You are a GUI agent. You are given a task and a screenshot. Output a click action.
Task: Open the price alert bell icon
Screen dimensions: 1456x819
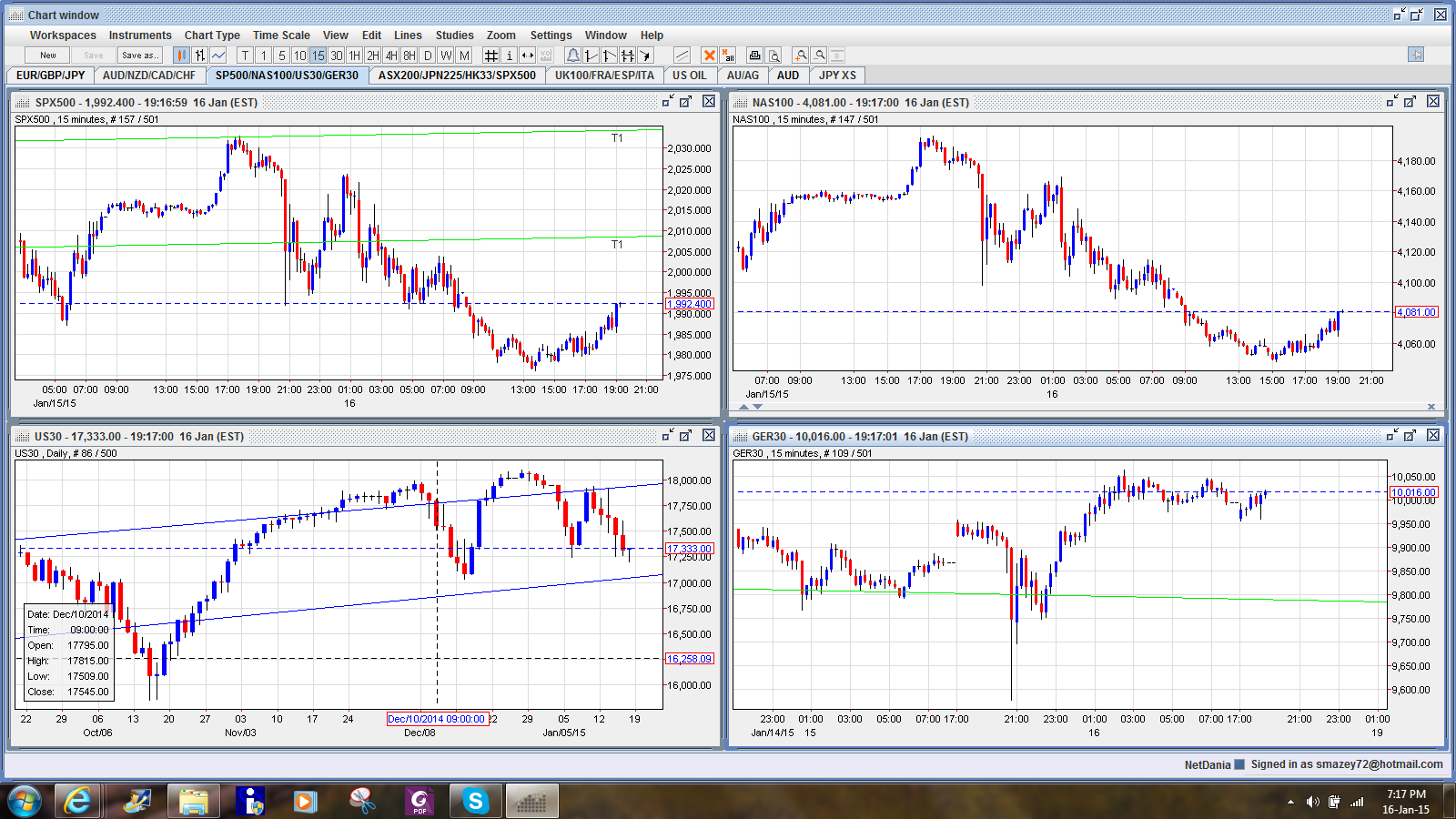pyautogui.click(x=572, y=56)
